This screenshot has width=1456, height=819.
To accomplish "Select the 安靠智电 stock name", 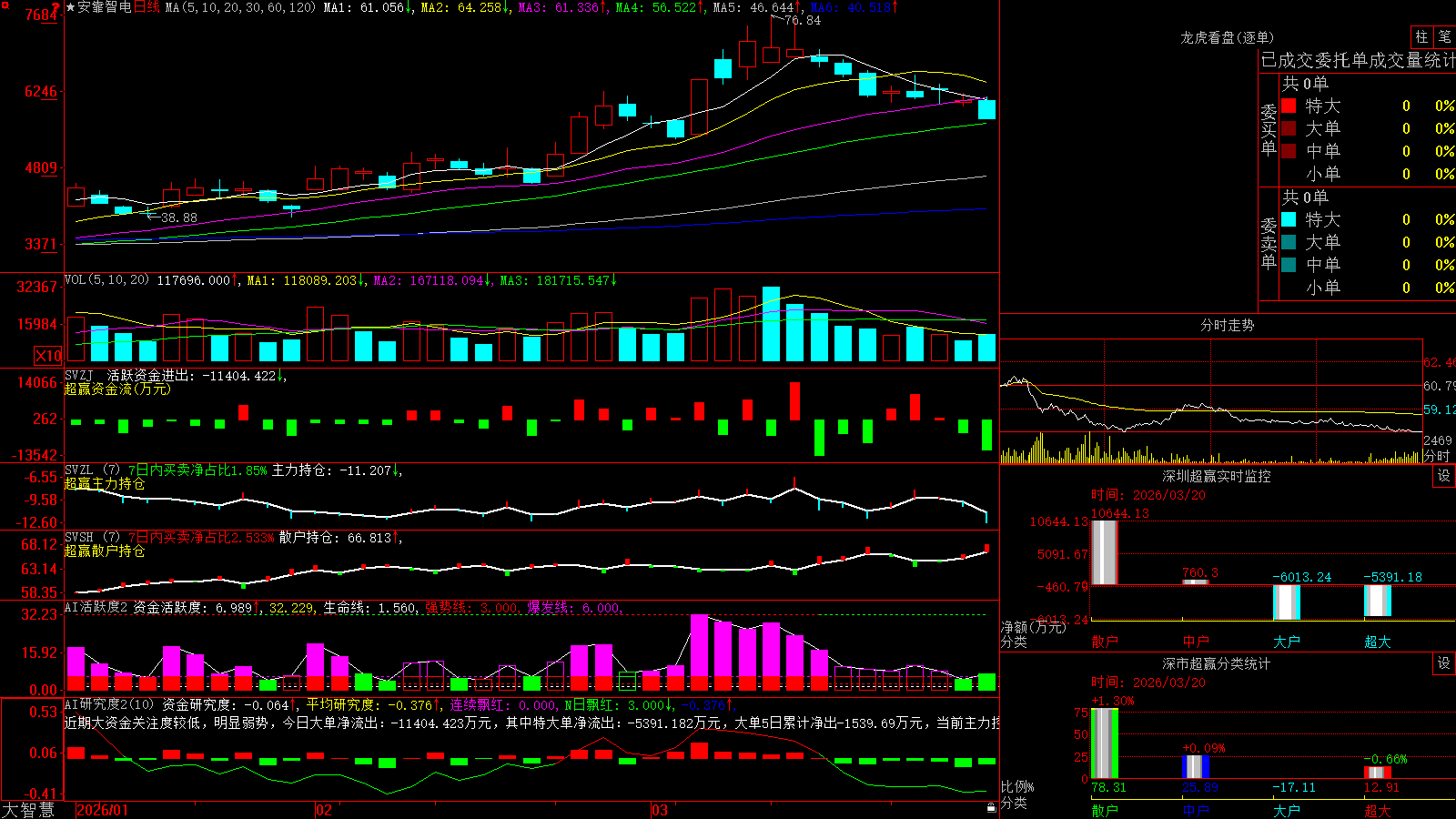I will point(105,7).
